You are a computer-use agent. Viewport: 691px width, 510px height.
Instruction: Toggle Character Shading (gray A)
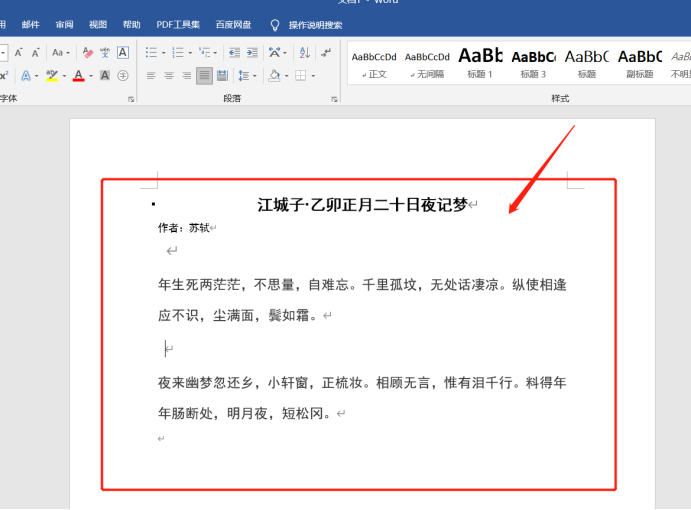coord(105,76)
